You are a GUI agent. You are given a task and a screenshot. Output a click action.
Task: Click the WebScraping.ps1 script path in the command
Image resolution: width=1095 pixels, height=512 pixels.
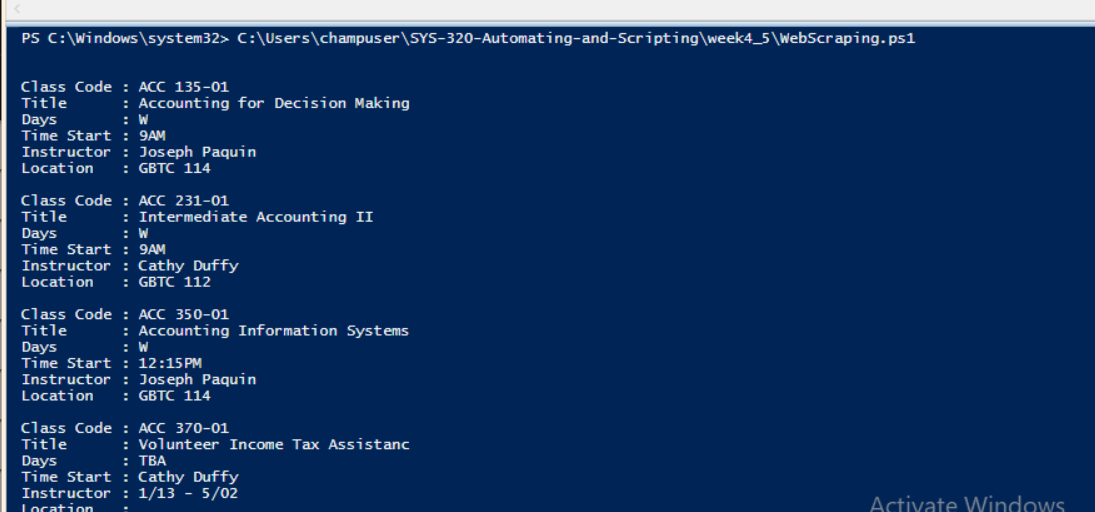[x=576, y=39]
